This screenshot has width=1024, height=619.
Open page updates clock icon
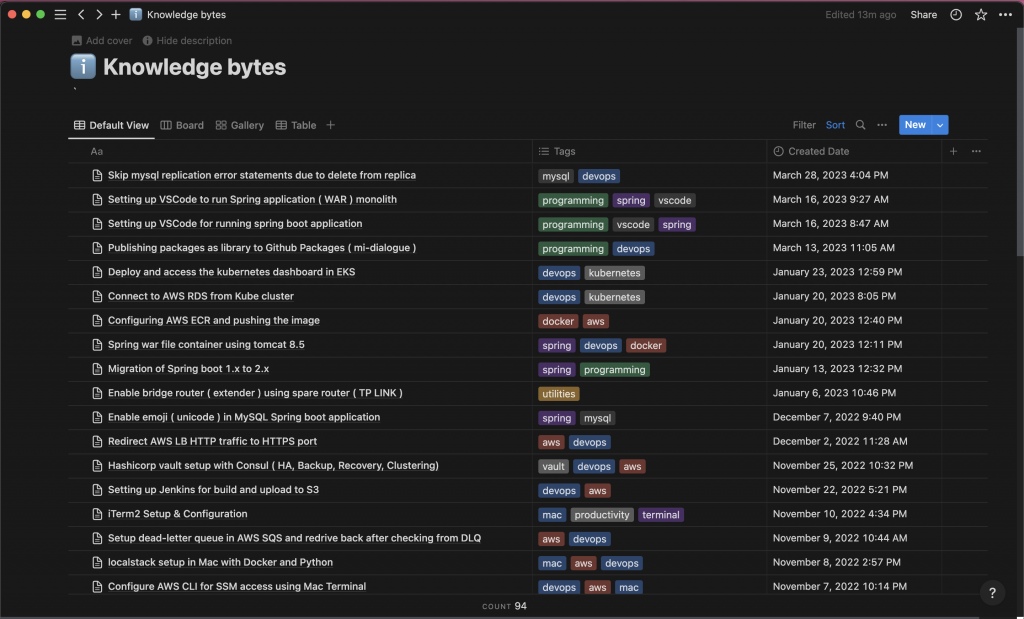tap(956, 14)
